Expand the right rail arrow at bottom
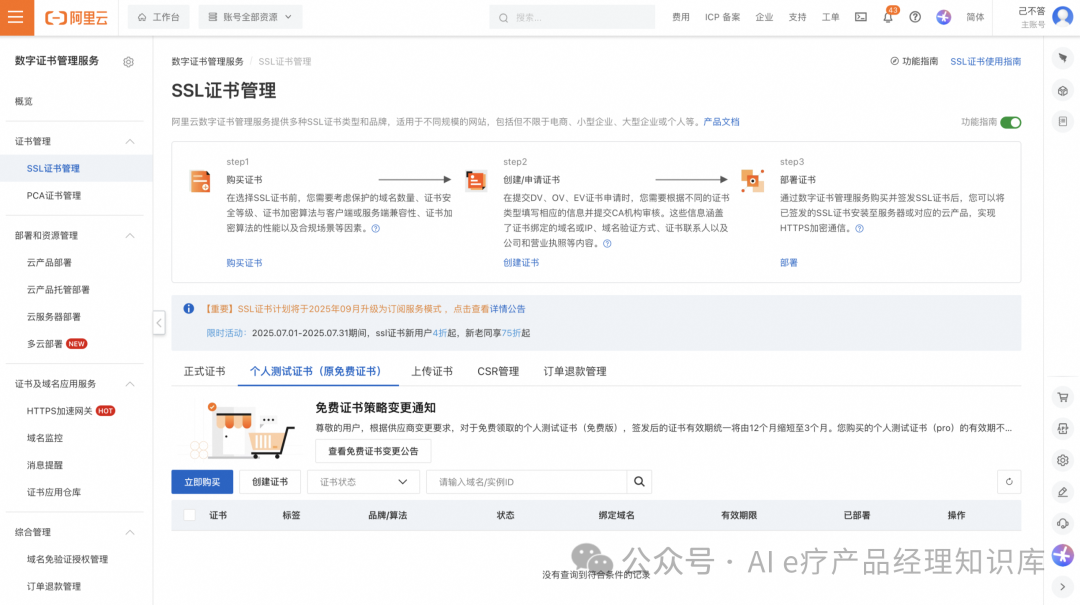Viewport: 1080px width, 605px height. (1063, 586)
